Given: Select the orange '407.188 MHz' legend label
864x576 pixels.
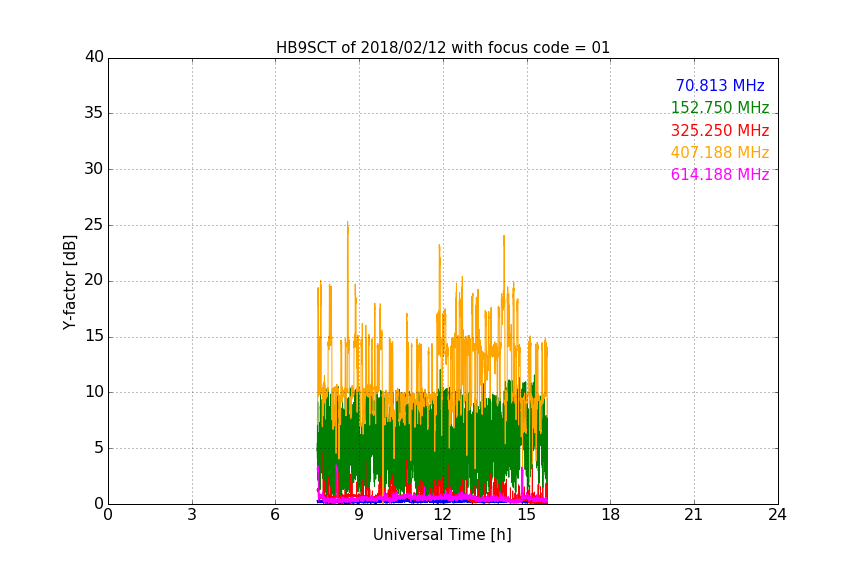Looking at the screenshot, I should [x=720, y=153].
